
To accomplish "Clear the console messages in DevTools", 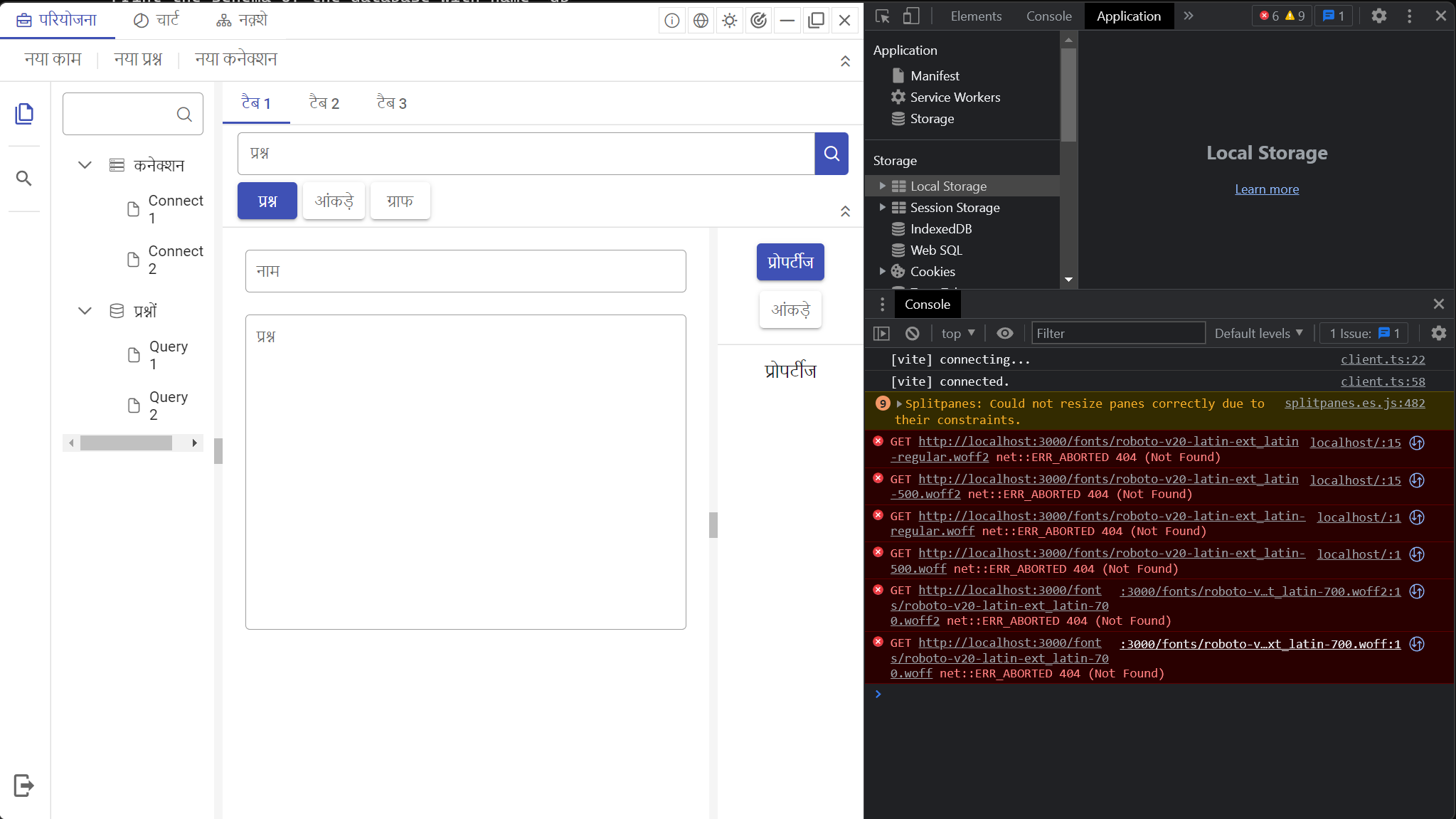I will [x=912, y=333].
